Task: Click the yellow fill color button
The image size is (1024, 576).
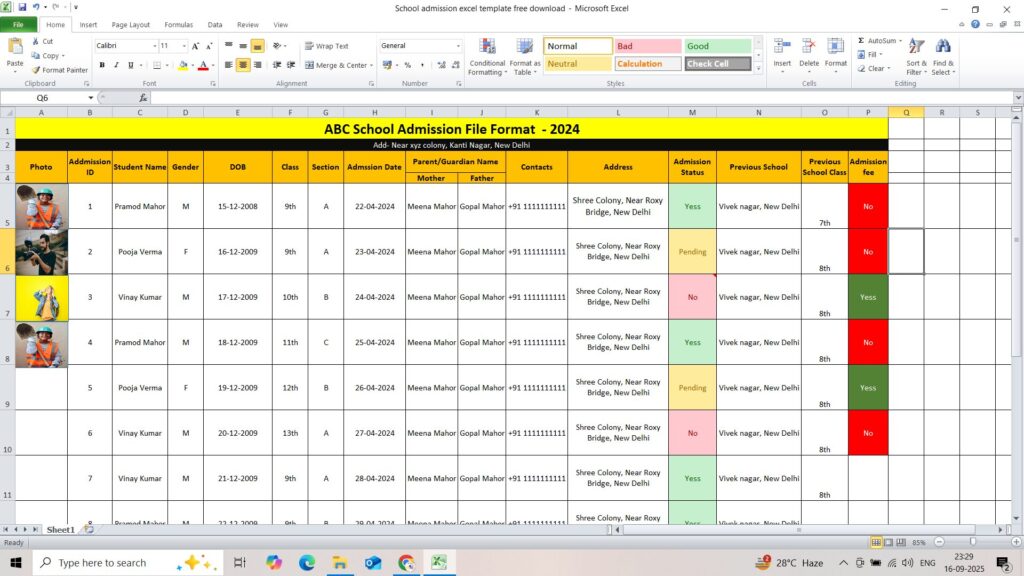Action: (182, 65)
